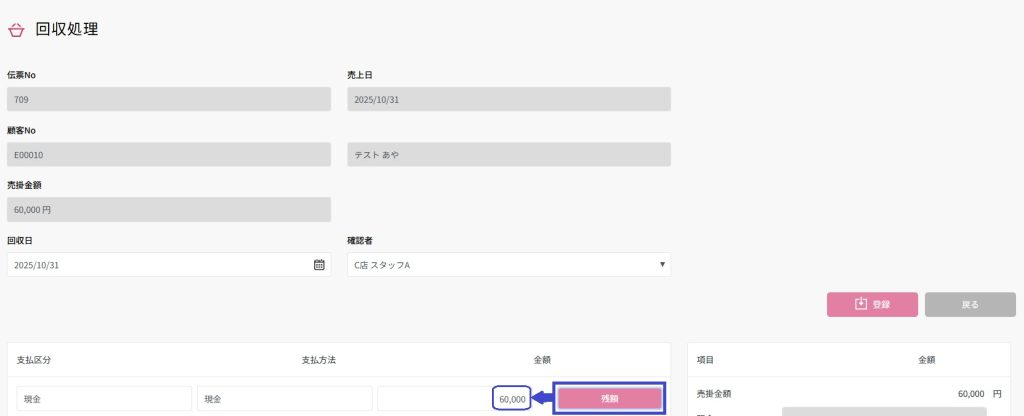Expand the 確認者 dropdown showing C店 スタッフA
Image resolution: width=1024 pixels, height=416 pixels.
coord(508,265)
